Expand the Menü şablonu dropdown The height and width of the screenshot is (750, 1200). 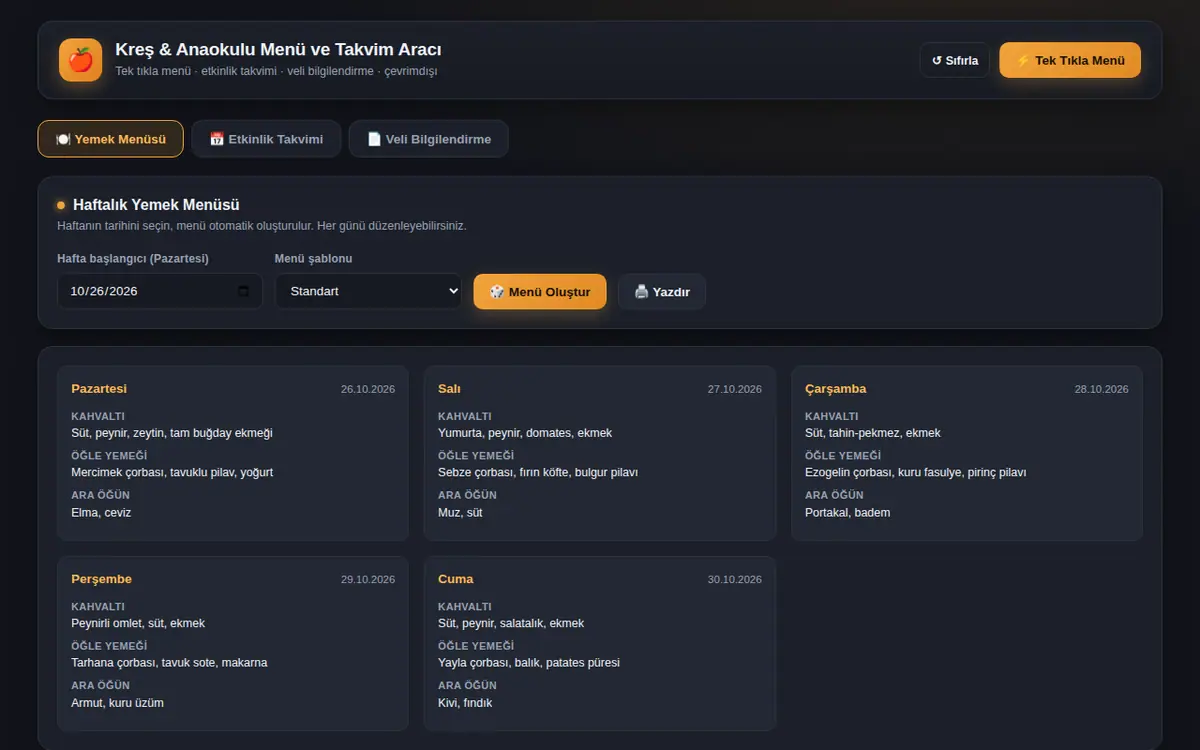[369, 291]
